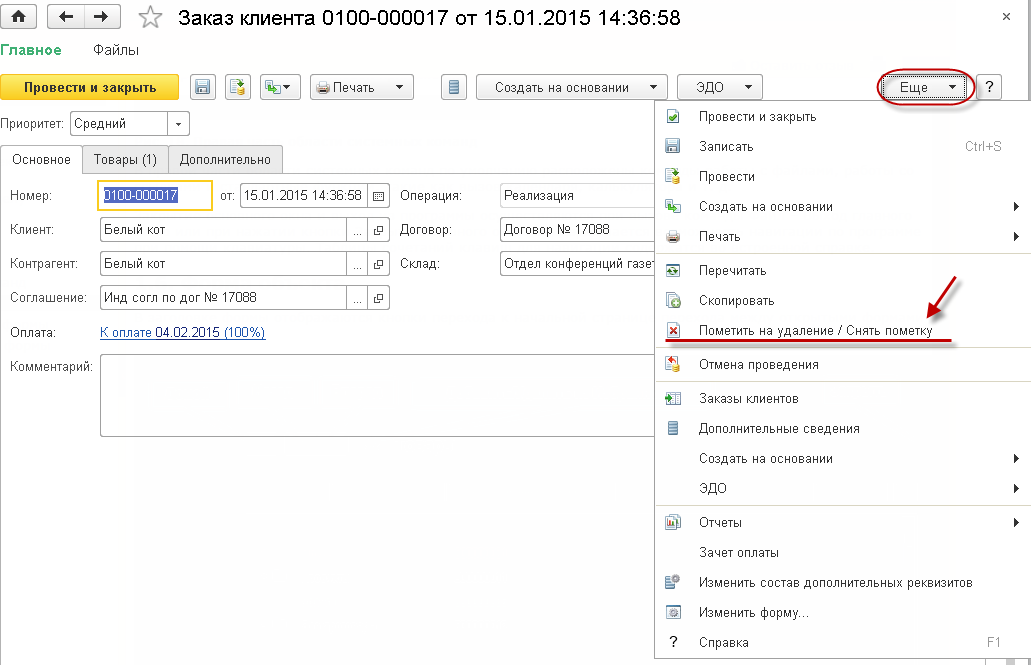
Task: Click the post document toolbar icon
Action: coord(238,87)
